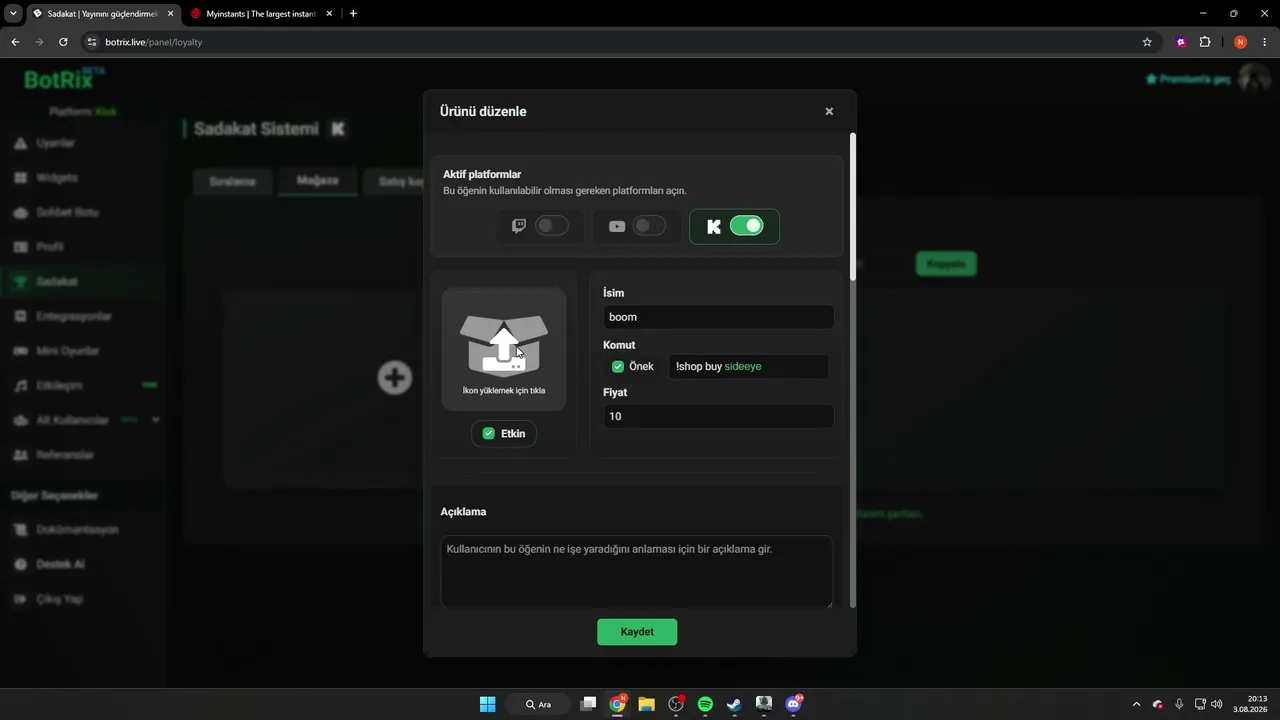
Task: Open the browser tab search dropdown
Action: [x=13, y=13]
